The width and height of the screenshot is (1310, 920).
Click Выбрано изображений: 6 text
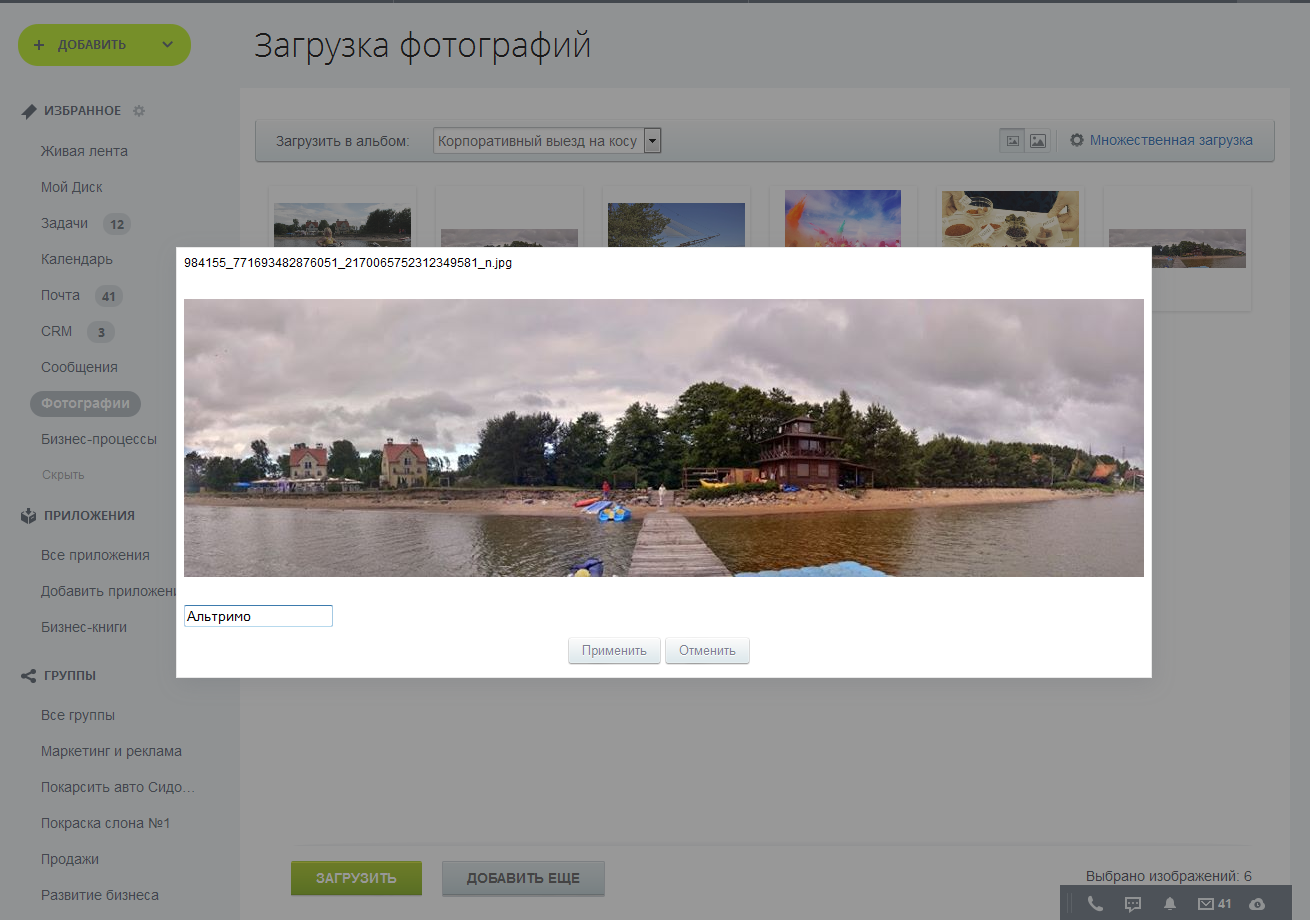(x=1169, y=877)
